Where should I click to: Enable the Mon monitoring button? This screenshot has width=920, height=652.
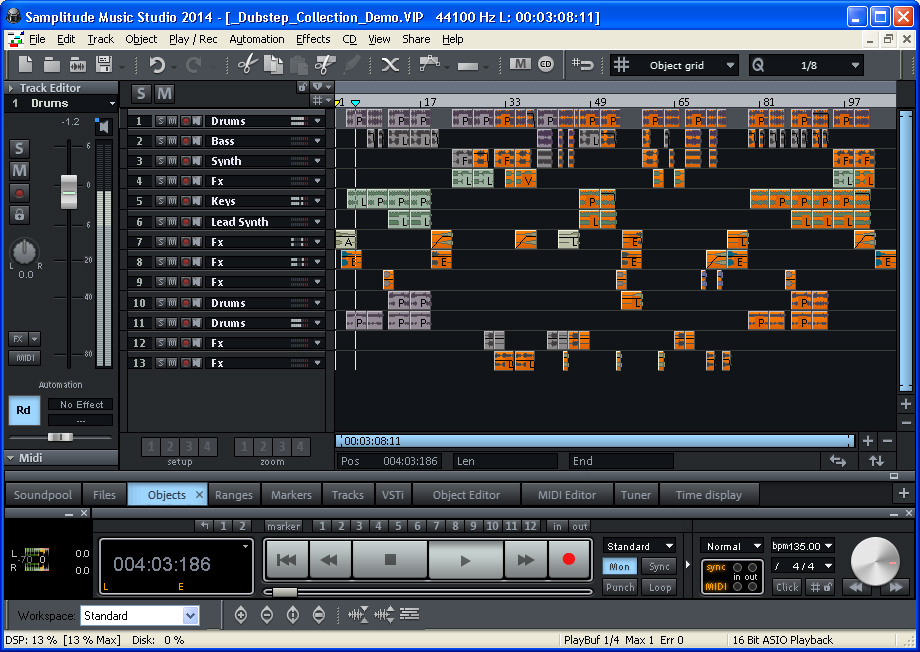pos(620,566)
